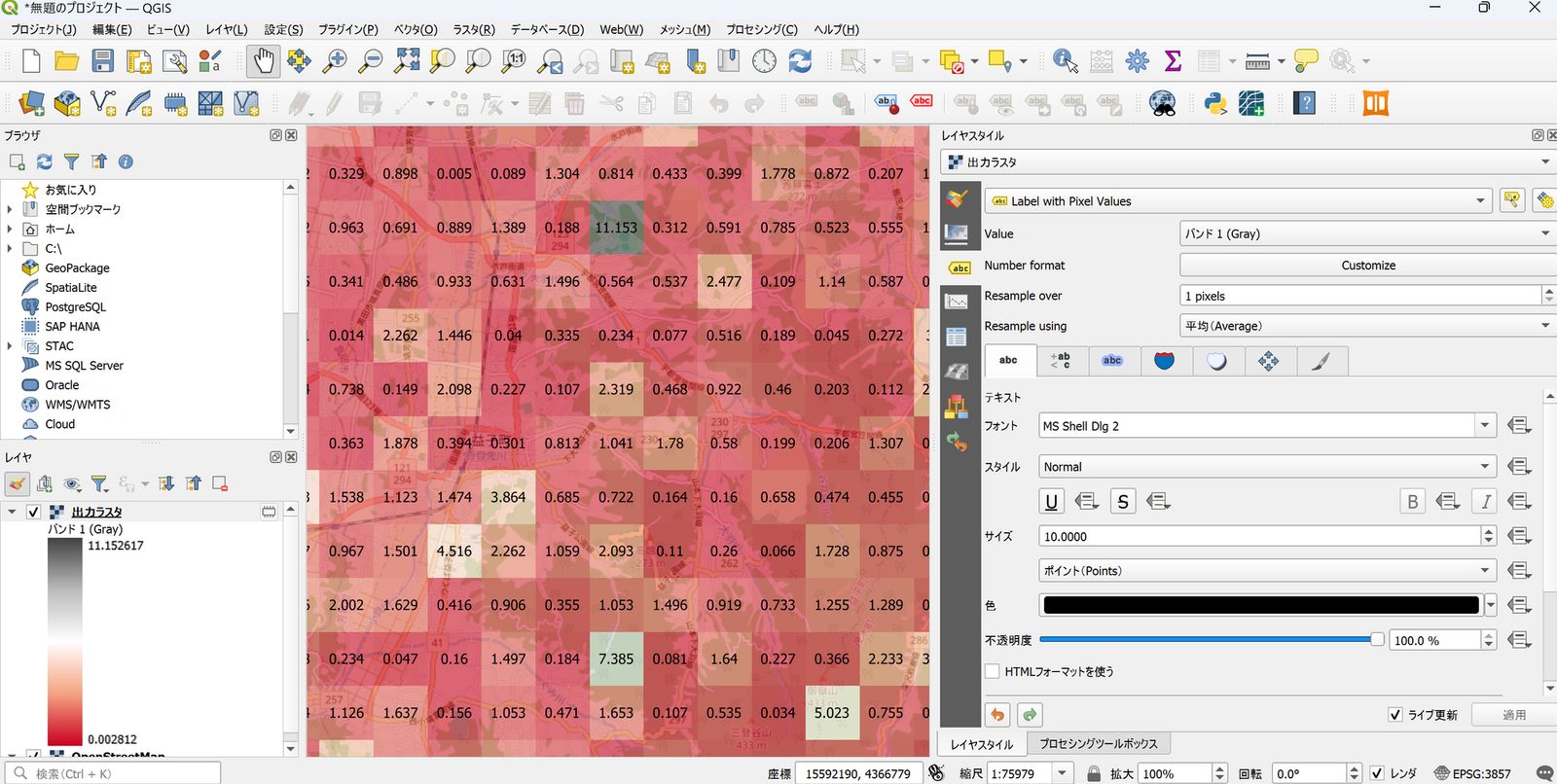Click the Save Project floppy icon
This screenshot has width=1557, height=784.
[103, 61]
